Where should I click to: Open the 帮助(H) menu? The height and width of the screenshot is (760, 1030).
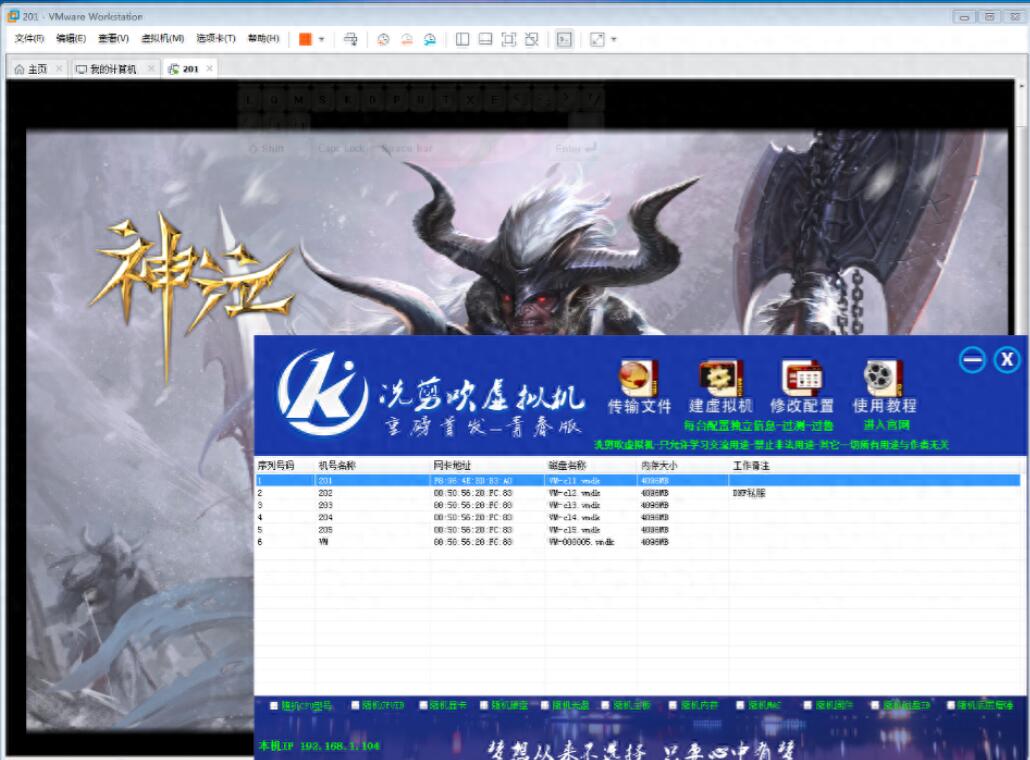coord(263,39)
